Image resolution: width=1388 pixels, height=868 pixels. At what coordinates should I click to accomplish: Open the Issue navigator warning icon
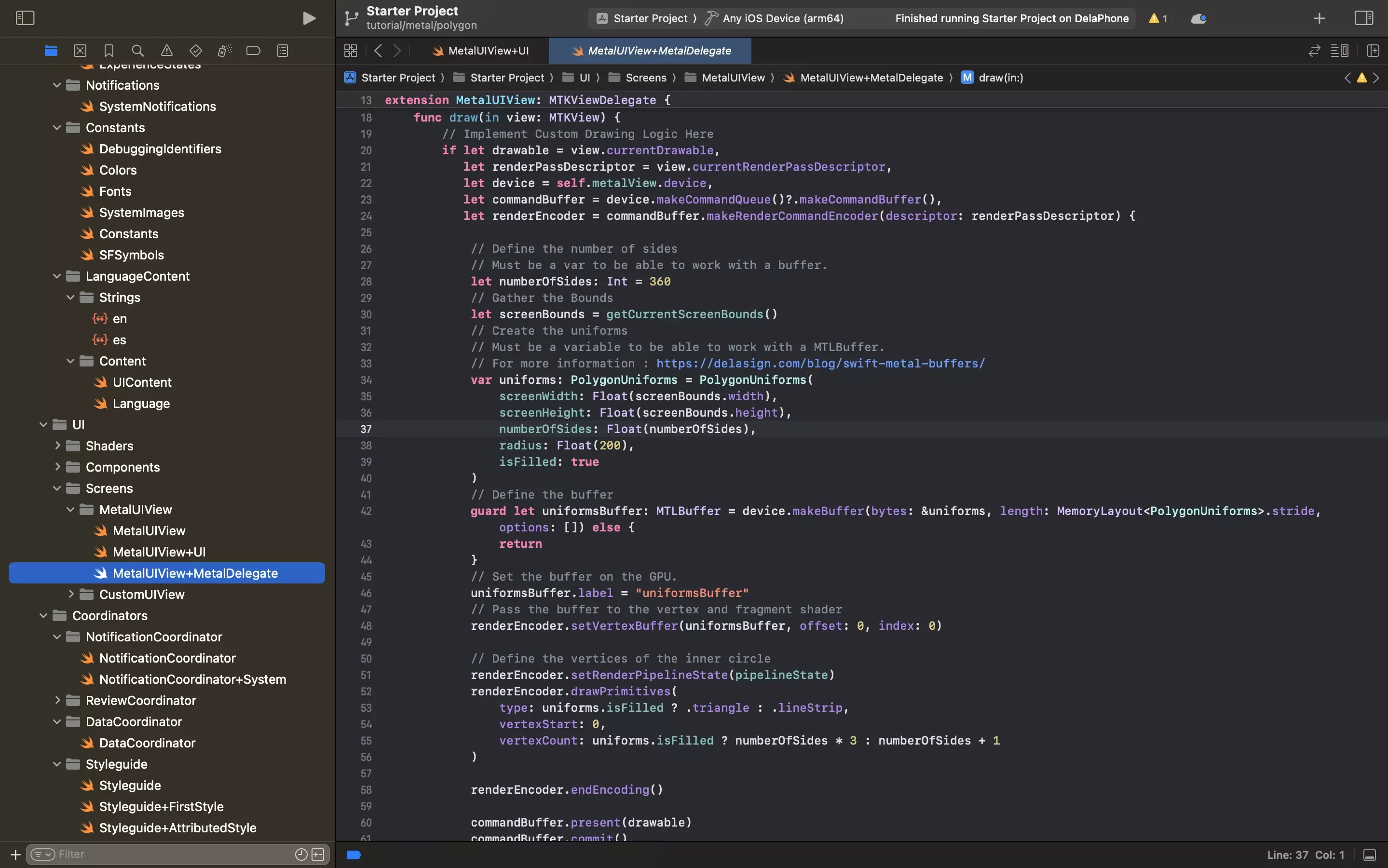[166, 51]
